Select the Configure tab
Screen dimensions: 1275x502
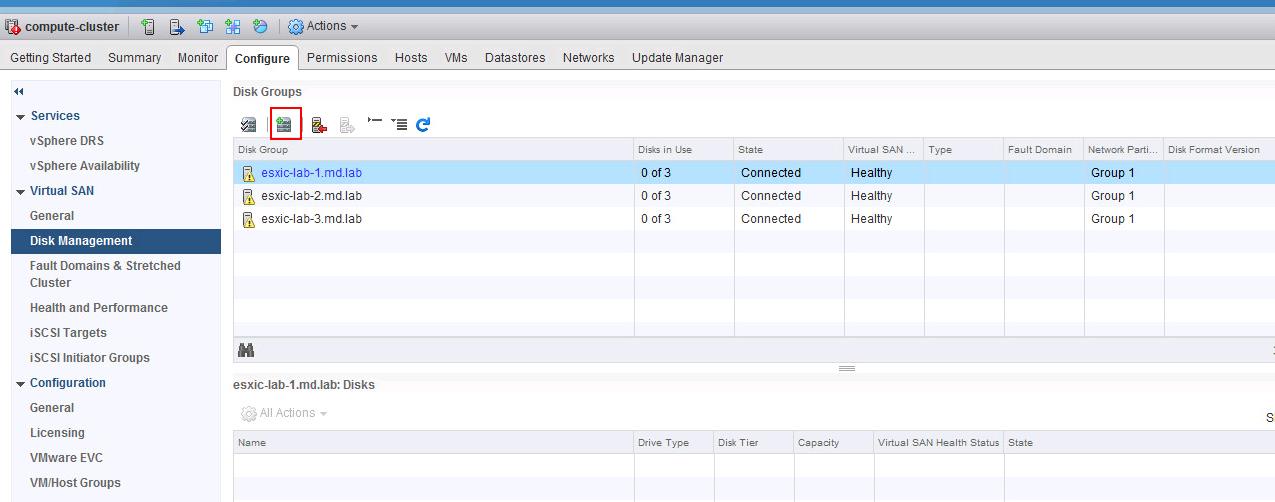262,59
